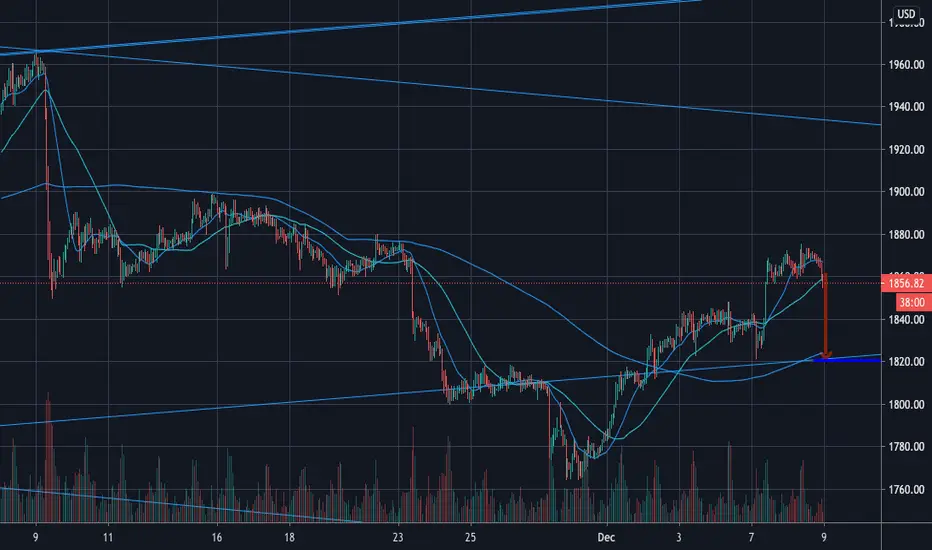Click the 7 date label on time axis

pyautogui.click(x=751, y=538)
